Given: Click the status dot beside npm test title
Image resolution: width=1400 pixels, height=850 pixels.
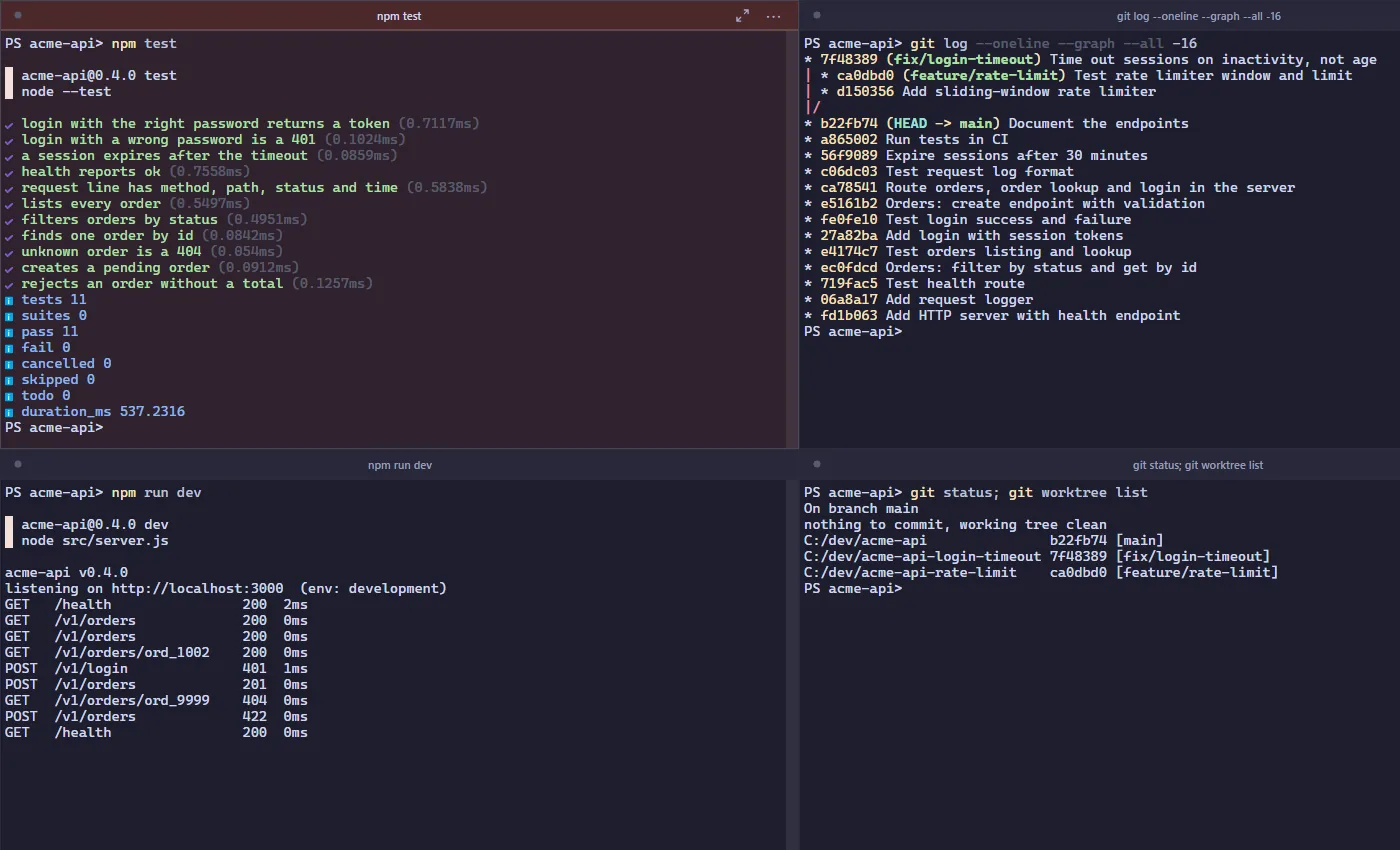Looking at the screenshot, I should [x=18, y=16].
